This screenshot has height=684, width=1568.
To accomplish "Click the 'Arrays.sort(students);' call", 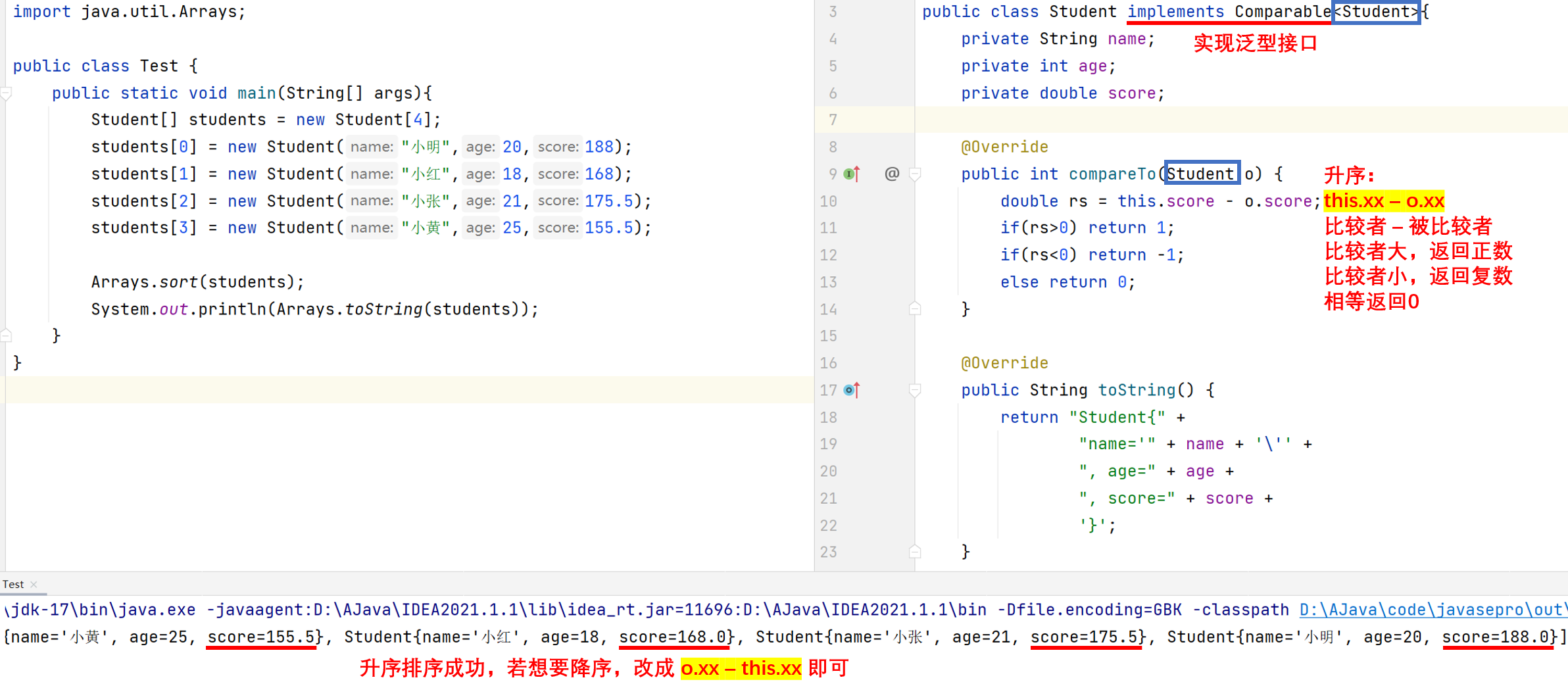I will pyautogui.click(x=197, y=282).
